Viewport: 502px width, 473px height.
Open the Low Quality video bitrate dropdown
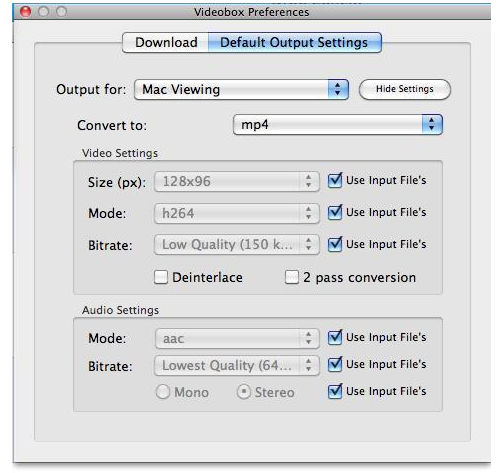237,244
